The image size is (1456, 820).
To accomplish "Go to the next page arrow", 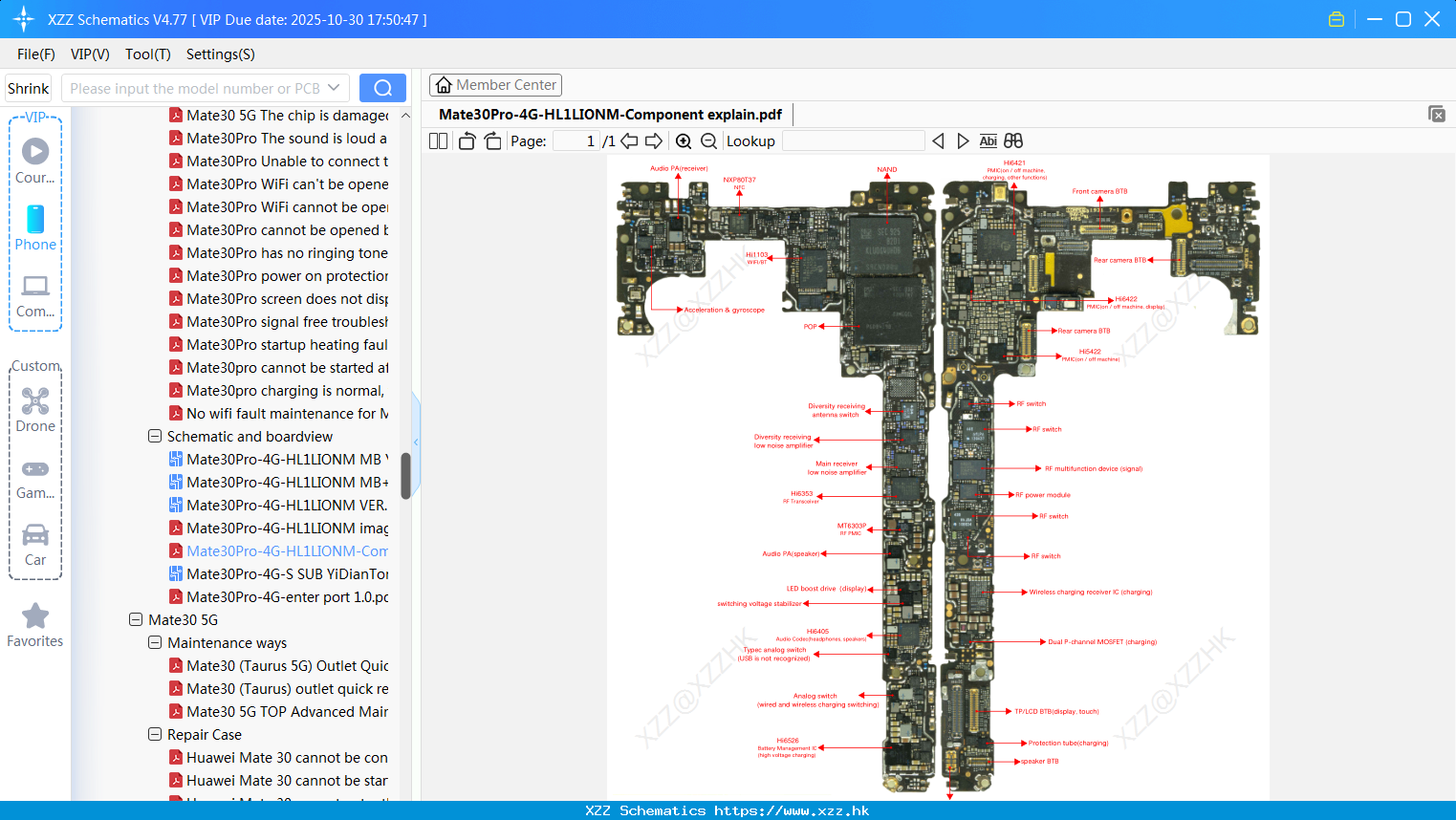I will [x=654, y=141].
